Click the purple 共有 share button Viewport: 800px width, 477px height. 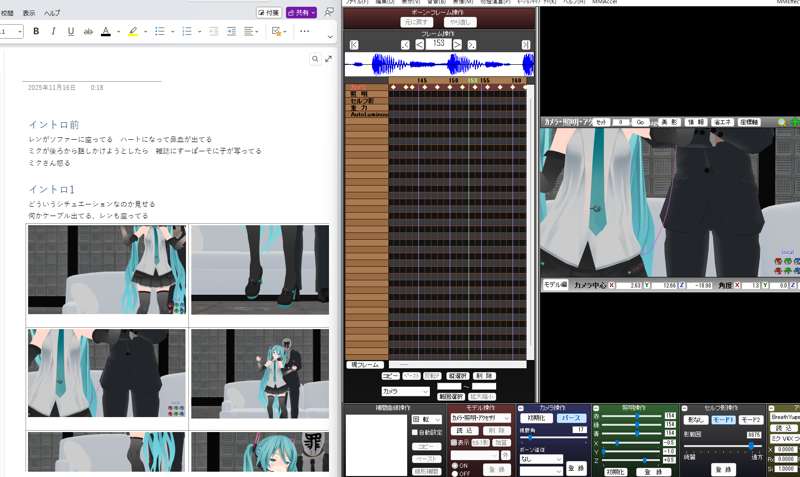click(302, 12)
